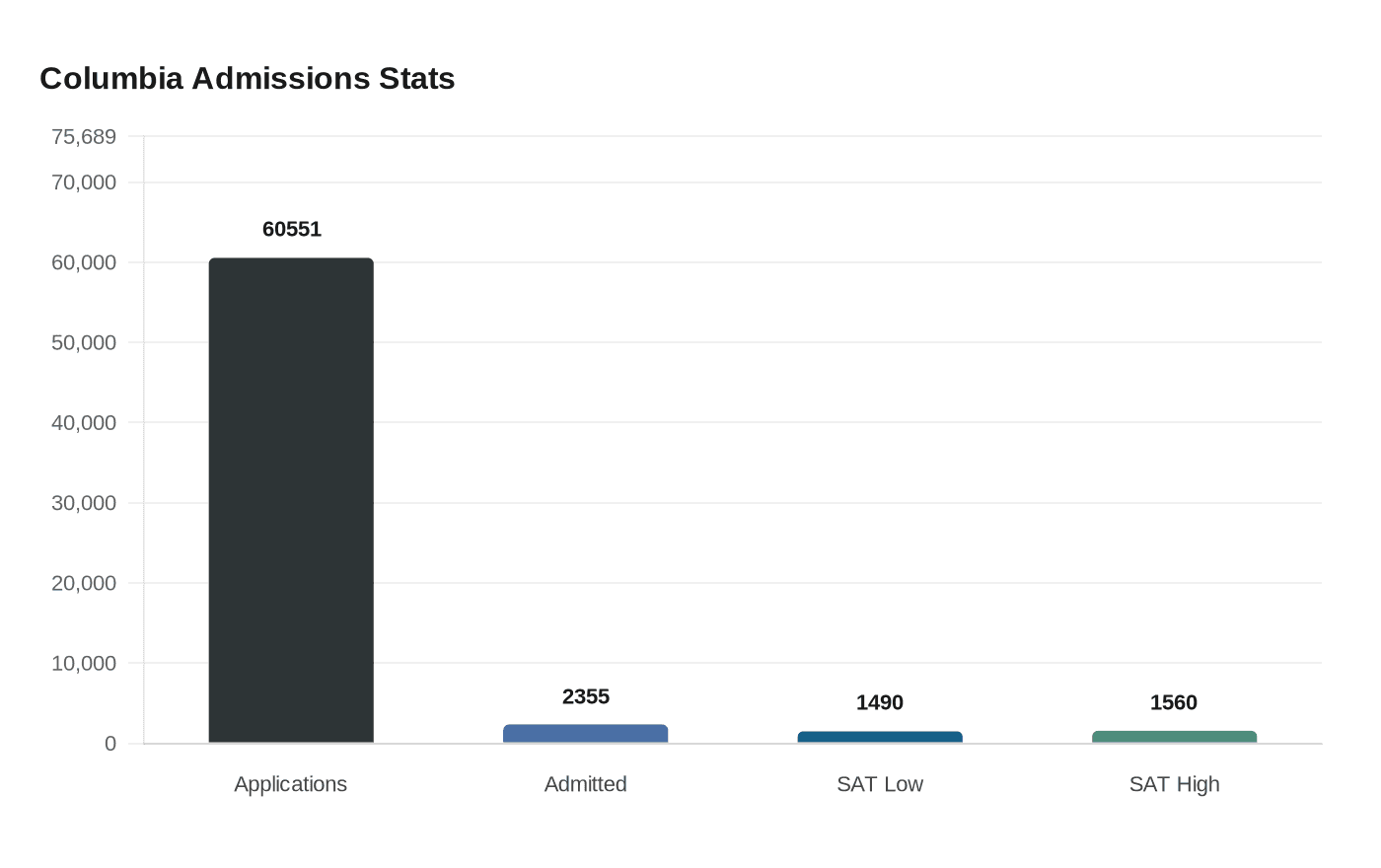The width and height of the screenshot is (1381, 868).
Task: Click the Columbia Admissions Stats title
Action: [248, 78]
